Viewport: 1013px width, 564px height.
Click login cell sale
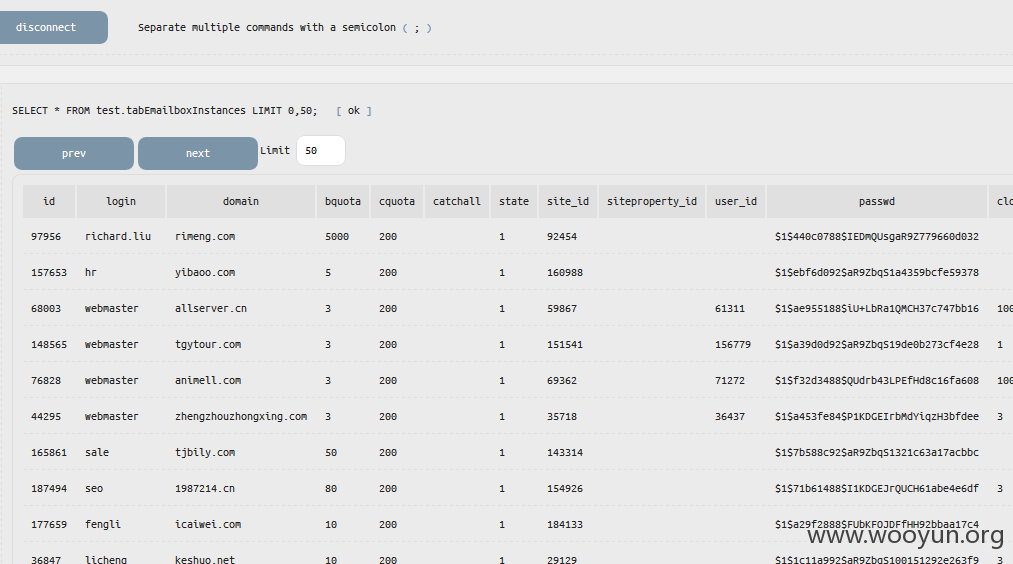(97, 453)
